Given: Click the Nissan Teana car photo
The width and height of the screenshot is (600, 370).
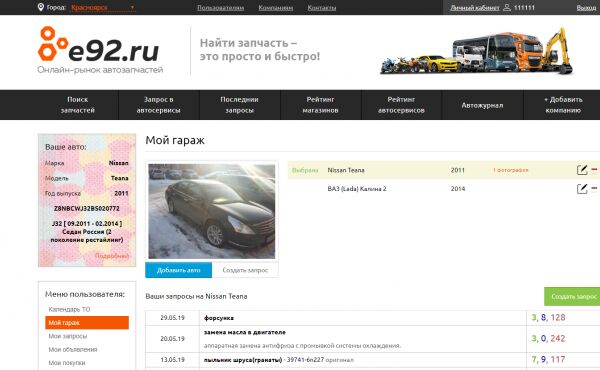Looking at the screenshot, I should coord(212,211).
